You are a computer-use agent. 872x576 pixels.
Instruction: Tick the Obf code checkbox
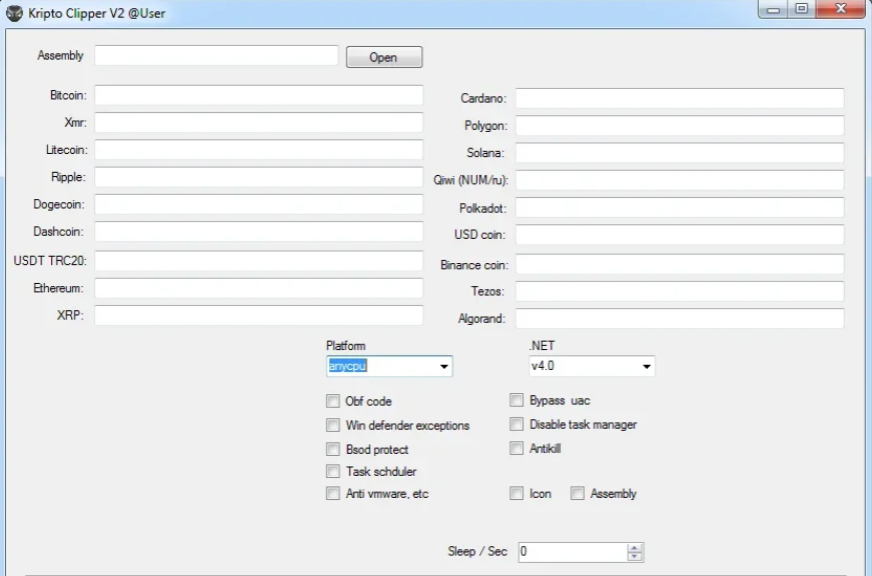(333, 401)
